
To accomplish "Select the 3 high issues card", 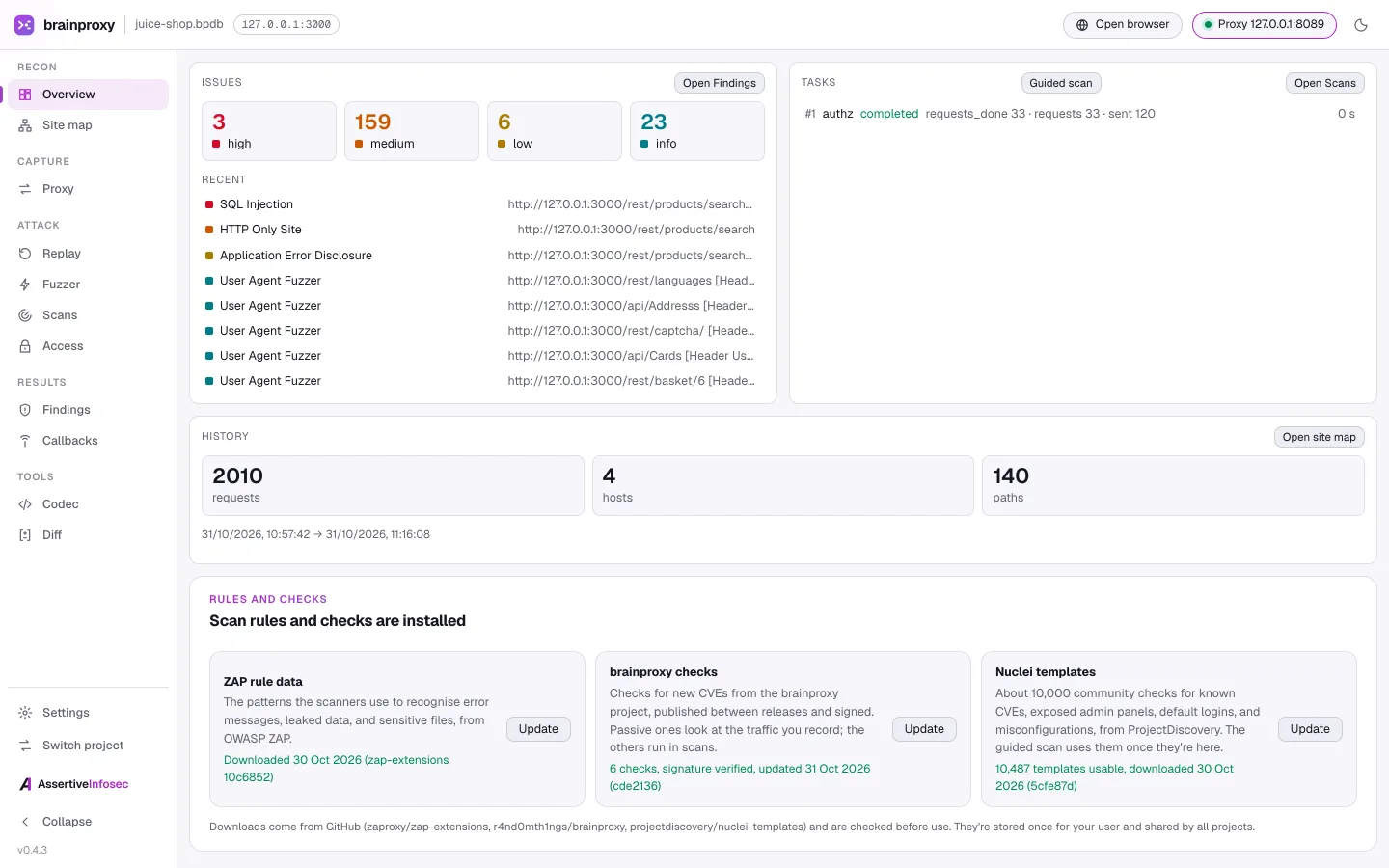I will [x=269, y=131].
